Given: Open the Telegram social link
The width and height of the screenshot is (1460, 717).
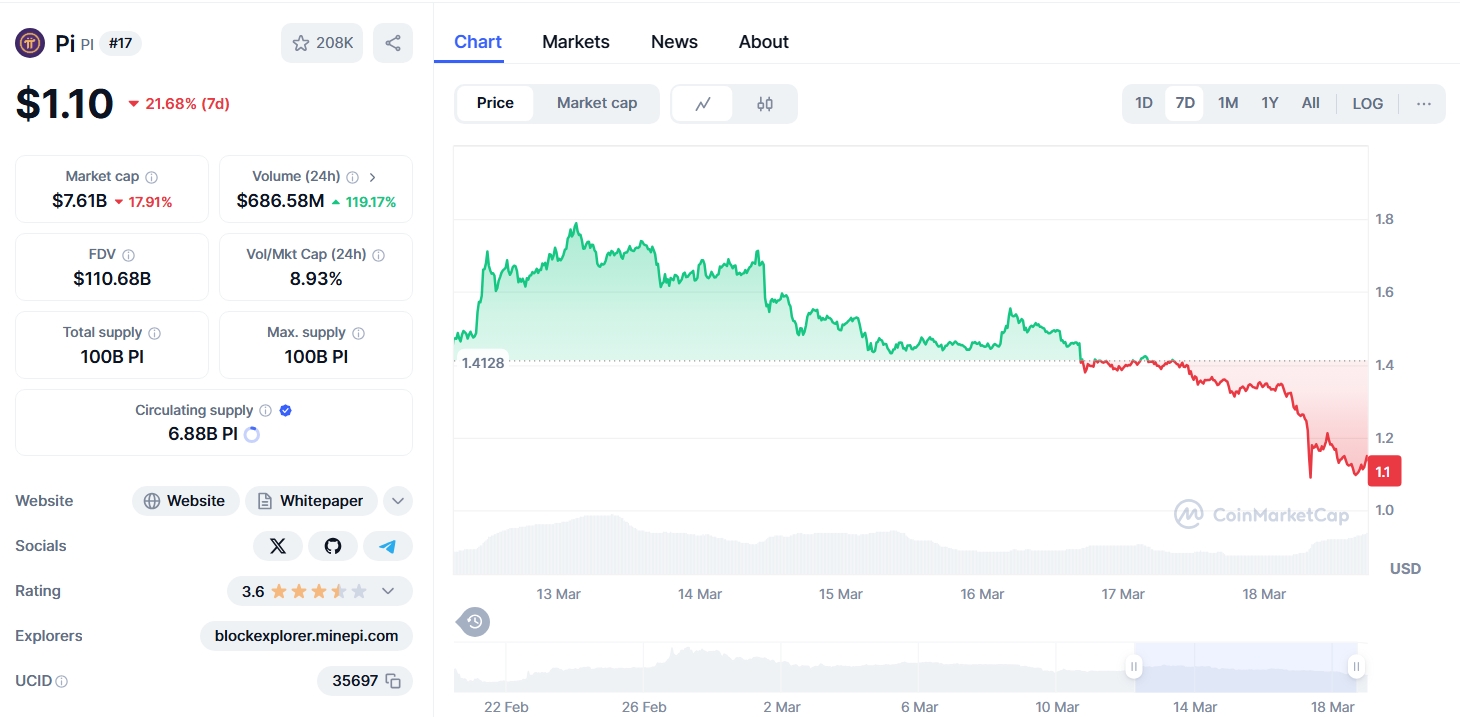Looking at the screenshot, I should click(x=388, y=546).
